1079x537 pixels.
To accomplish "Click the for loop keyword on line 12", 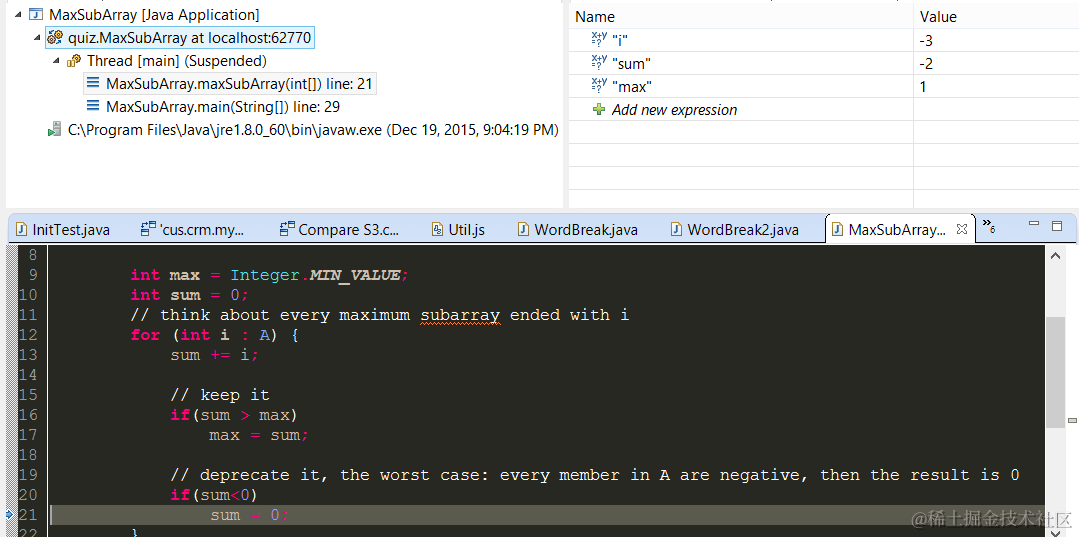I will coord(145,335).
